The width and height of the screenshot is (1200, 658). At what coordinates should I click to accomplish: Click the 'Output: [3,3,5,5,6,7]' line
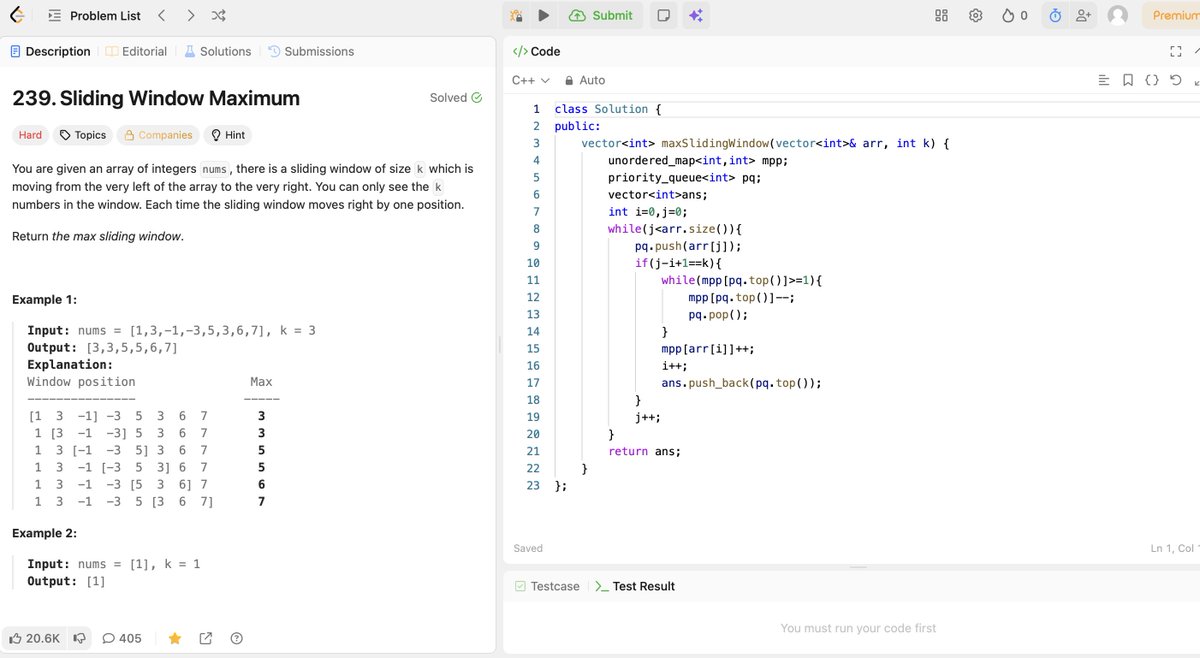[103, 348]
